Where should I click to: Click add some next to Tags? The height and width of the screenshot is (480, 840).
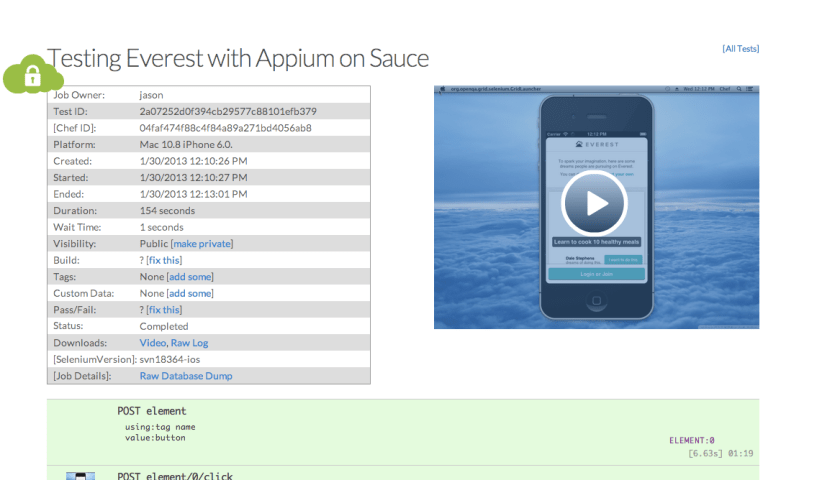pyautogui.click(x=190, y=276)
